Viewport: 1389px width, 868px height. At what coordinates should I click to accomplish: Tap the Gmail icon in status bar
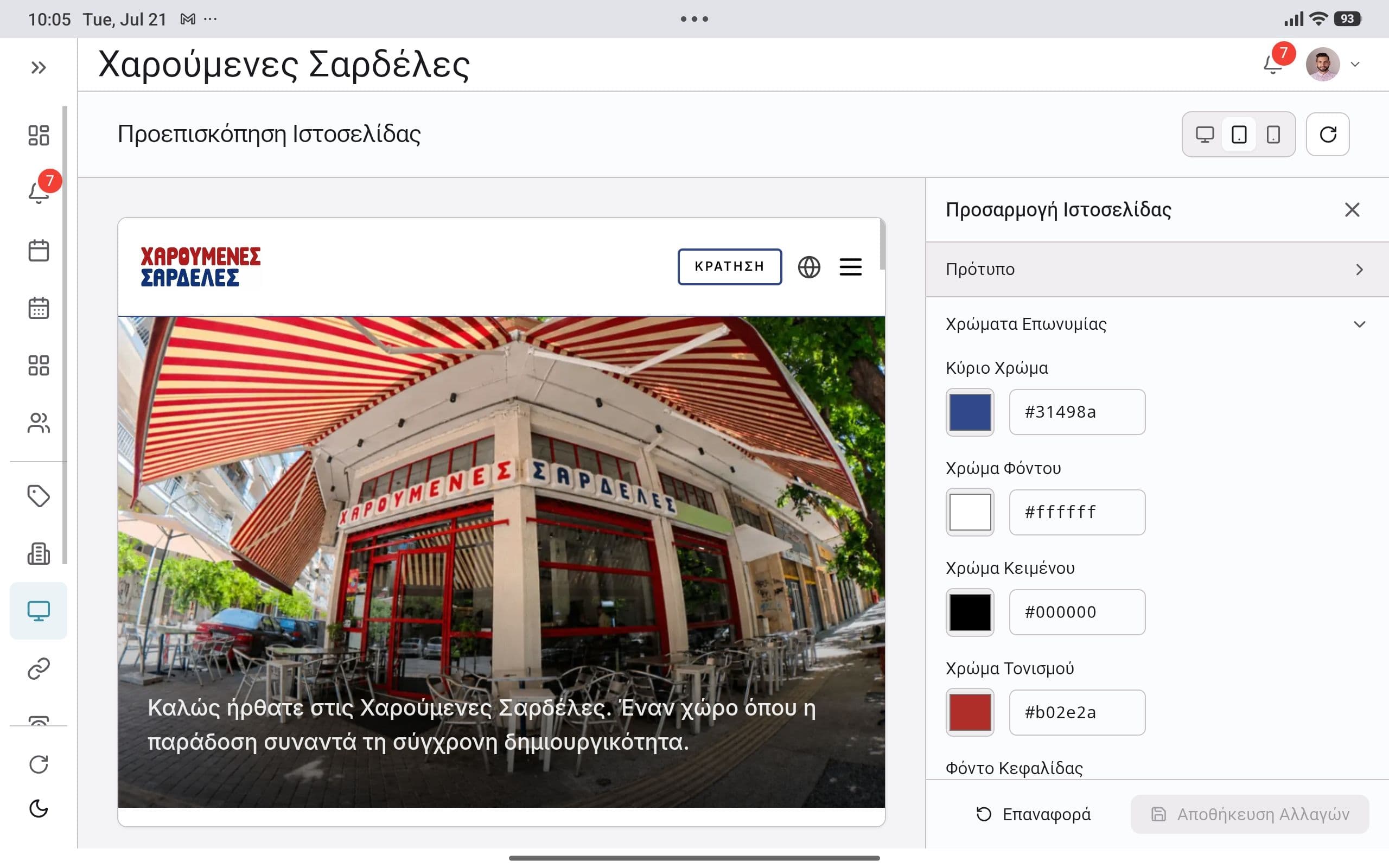point(188,19)
